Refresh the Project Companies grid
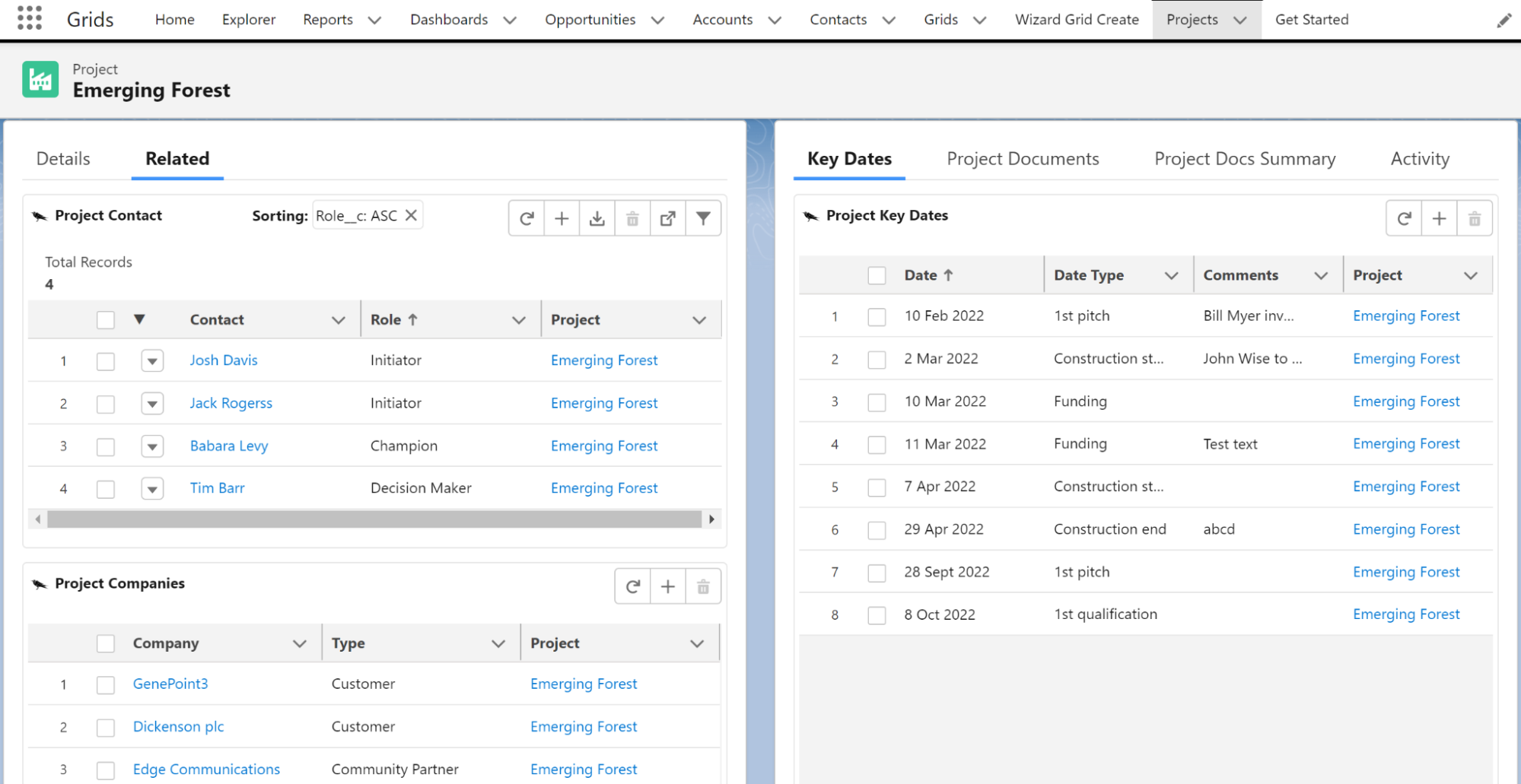Image resolution: width=1521 pixels, height=784 pixels. point(633,586)
